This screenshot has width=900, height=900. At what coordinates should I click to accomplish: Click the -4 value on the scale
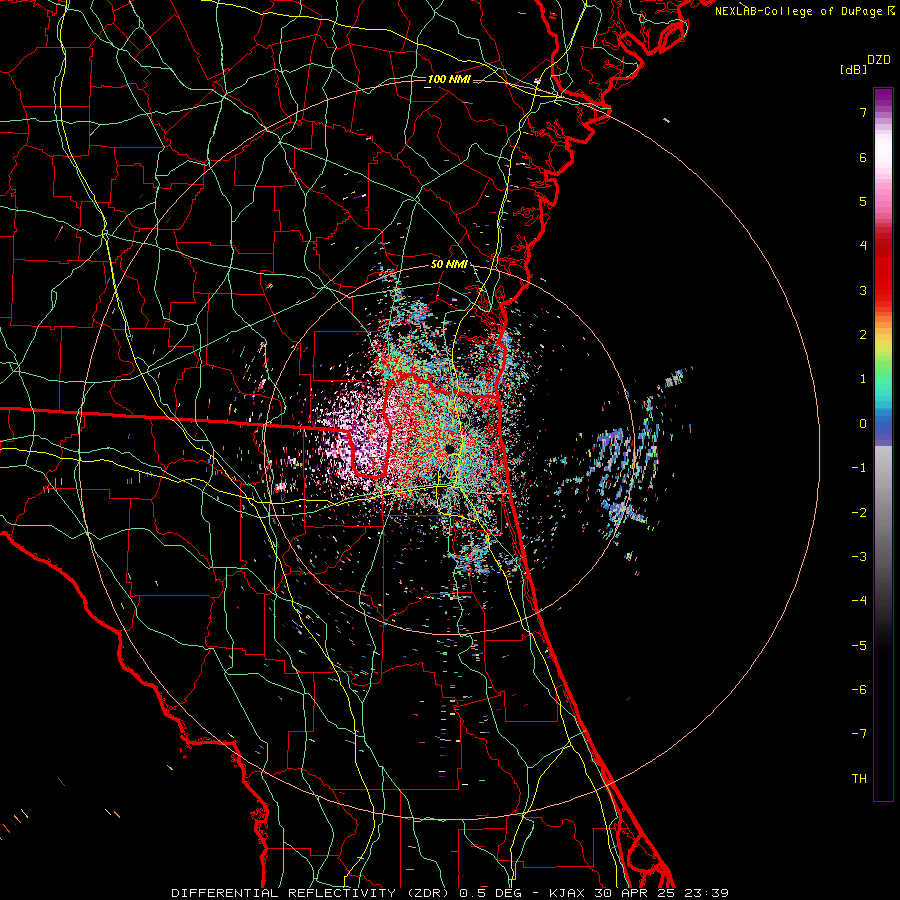859,600
